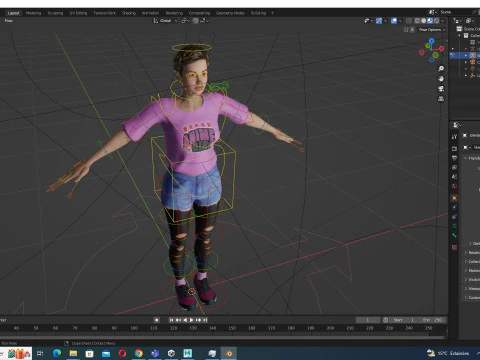Jump to the end frame in timeline
The image size is (480, 360).
[205, 320]
